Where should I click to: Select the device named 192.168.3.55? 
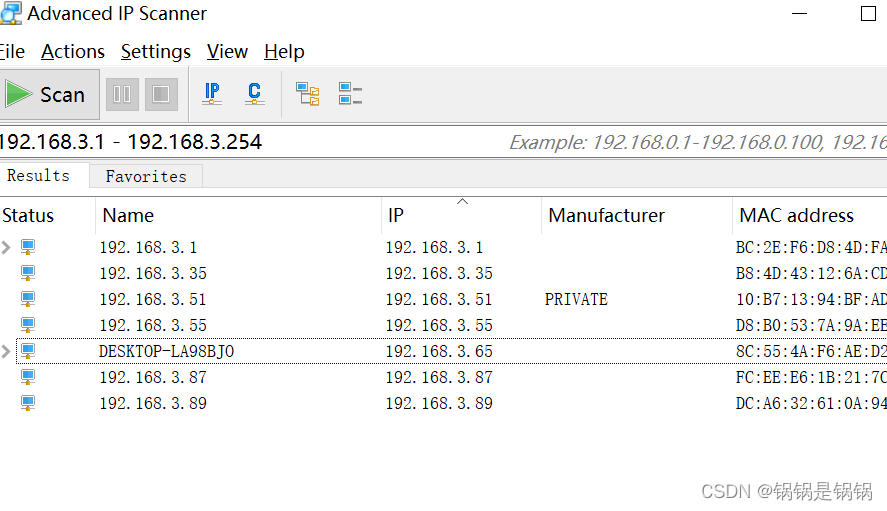coord(153,325)
